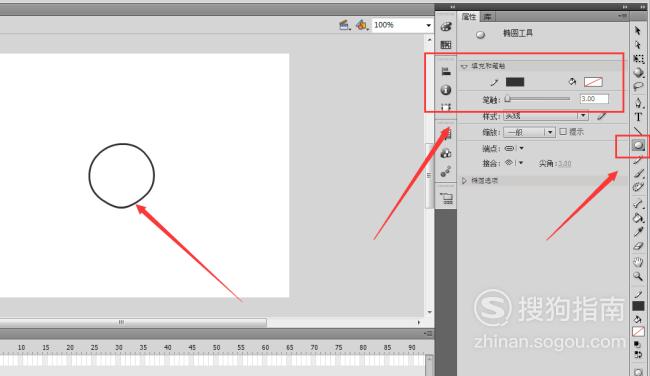Select the Eyedropper tool

click(638, 232)
